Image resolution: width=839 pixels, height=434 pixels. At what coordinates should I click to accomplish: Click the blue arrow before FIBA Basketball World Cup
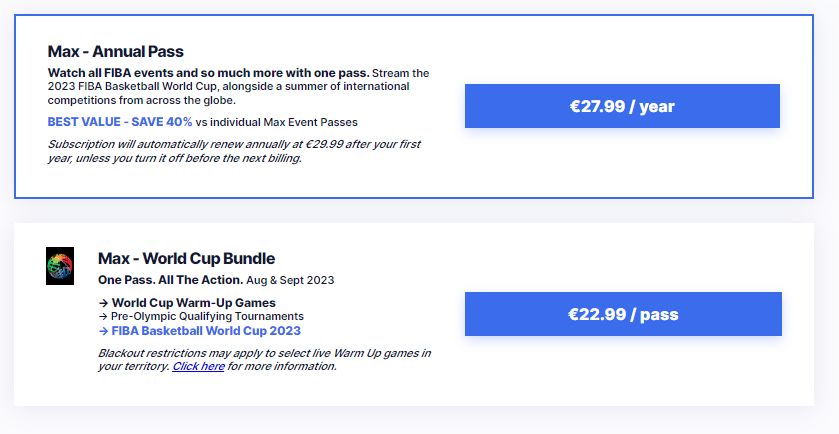(x=103, y=331)
